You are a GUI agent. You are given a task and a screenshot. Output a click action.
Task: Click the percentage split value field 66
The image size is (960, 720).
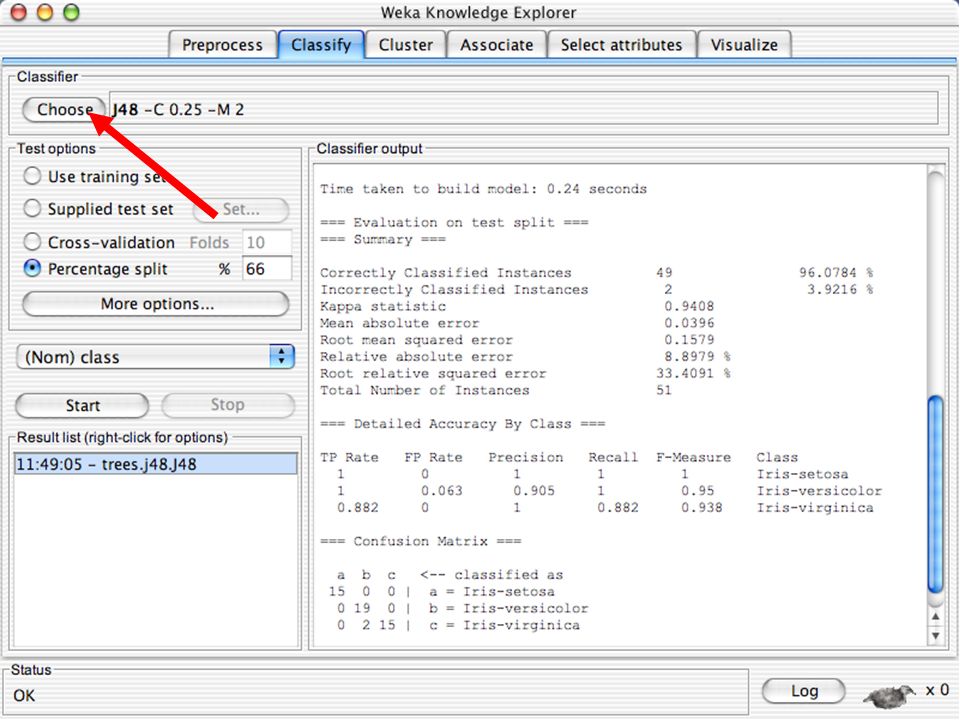[x=267, y=269]
